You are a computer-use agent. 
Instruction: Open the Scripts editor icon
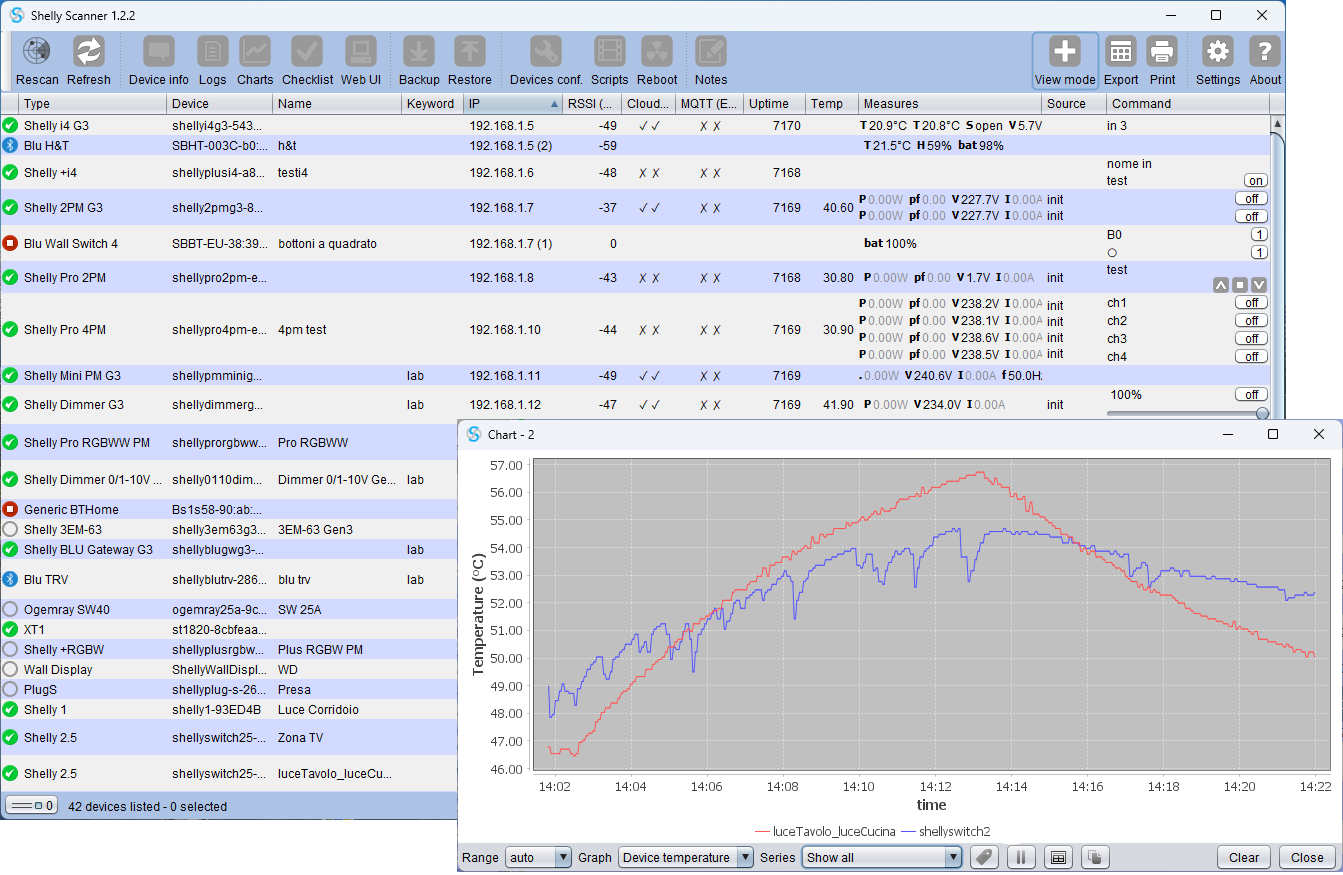[609, 61]
